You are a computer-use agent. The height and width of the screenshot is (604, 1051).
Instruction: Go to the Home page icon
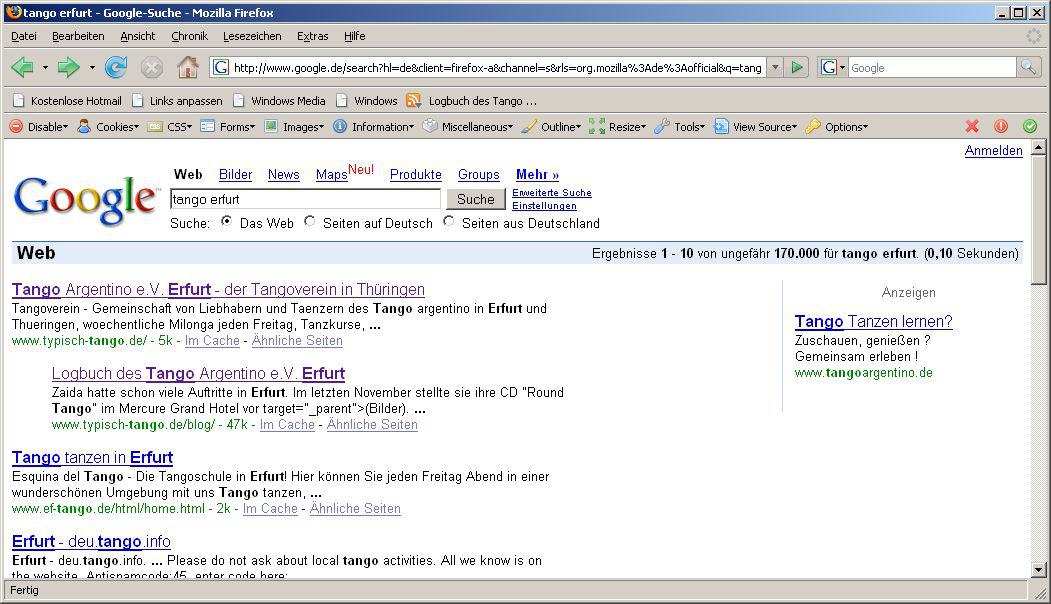point(187,68)
